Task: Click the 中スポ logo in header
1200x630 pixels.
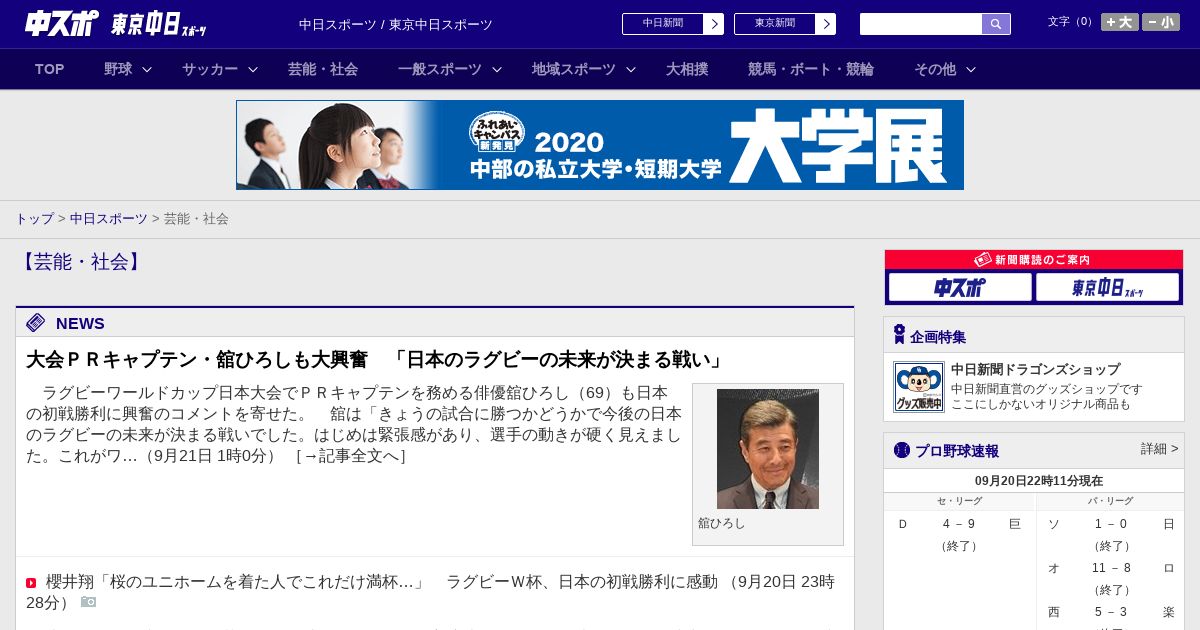Action: click(62, 23)
